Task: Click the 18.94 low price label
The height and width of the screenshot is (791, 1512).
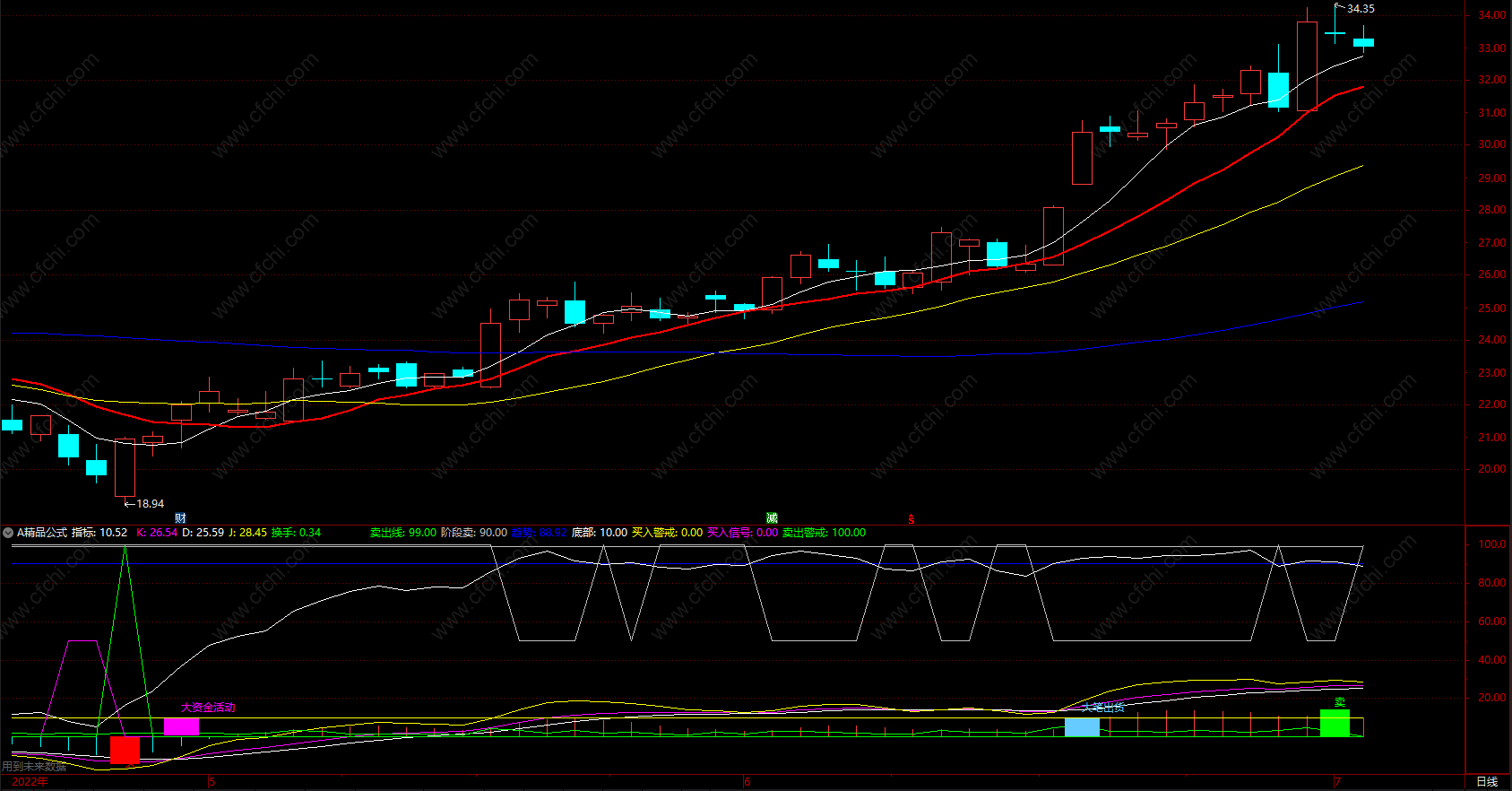Action: 150,504
